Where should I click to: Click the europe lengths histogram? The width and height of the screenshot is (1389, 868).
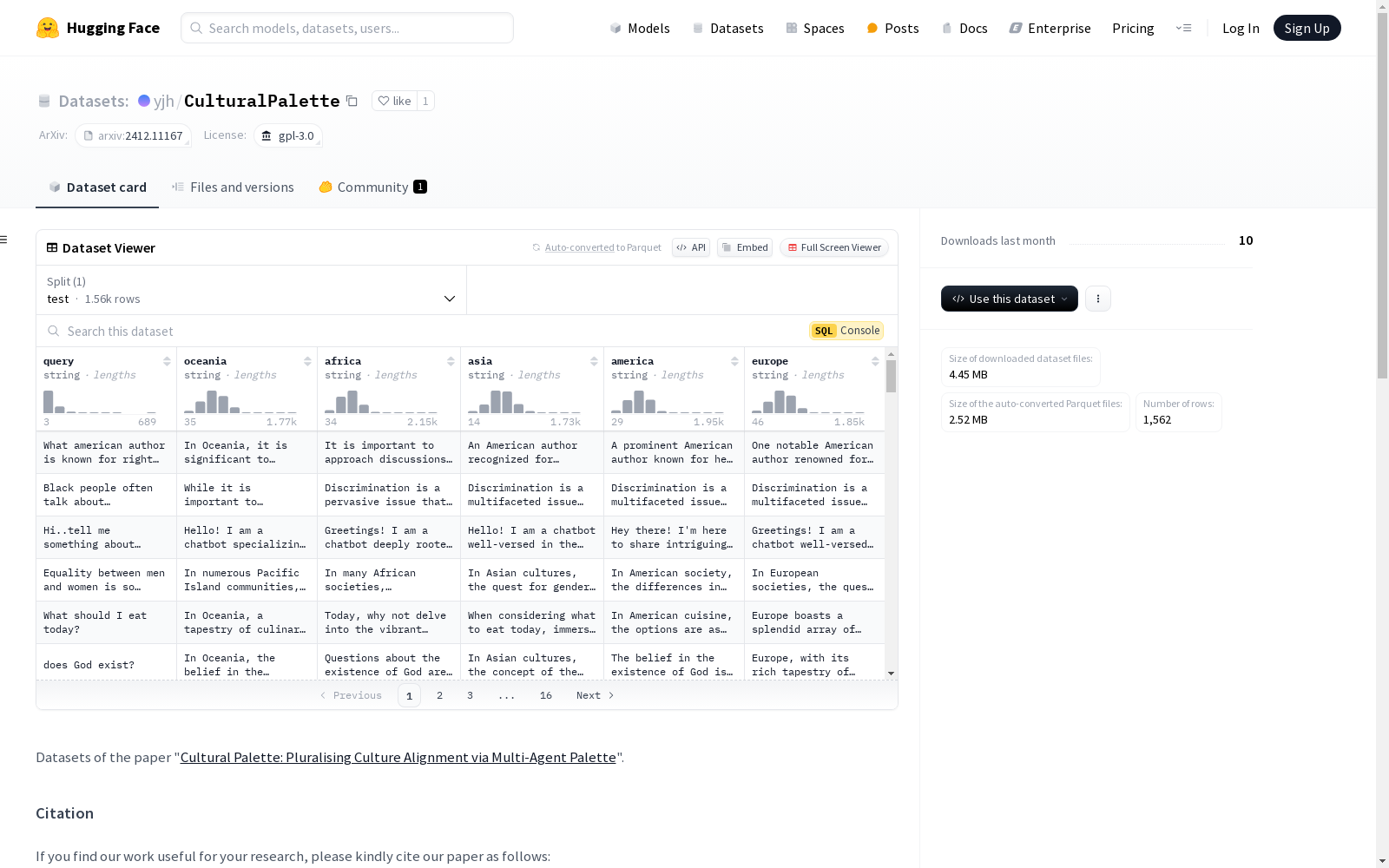point(808,401)
